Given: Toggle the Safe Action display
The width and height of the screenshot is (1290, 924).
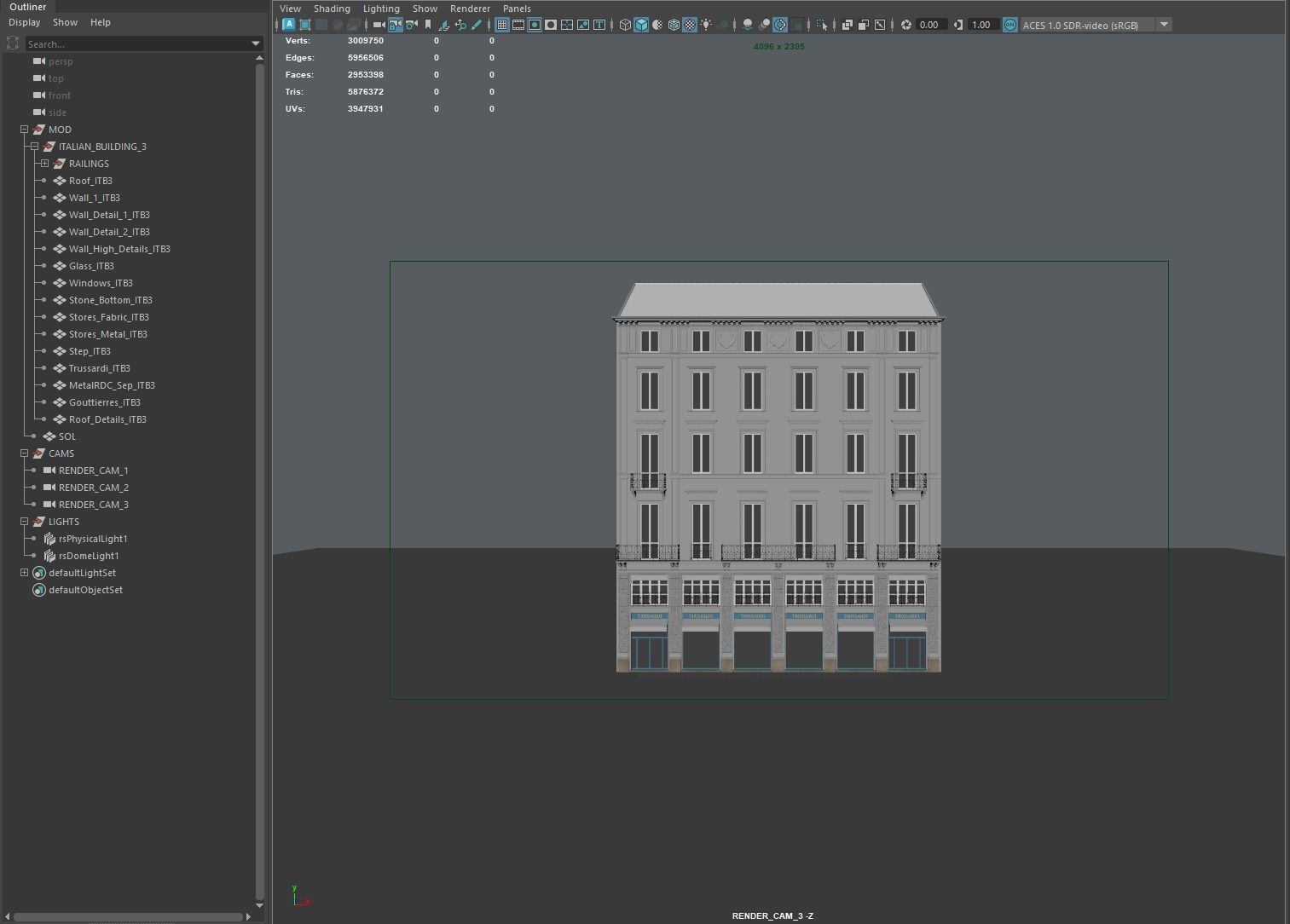Looking at the screenshot, I should (583, 25).
